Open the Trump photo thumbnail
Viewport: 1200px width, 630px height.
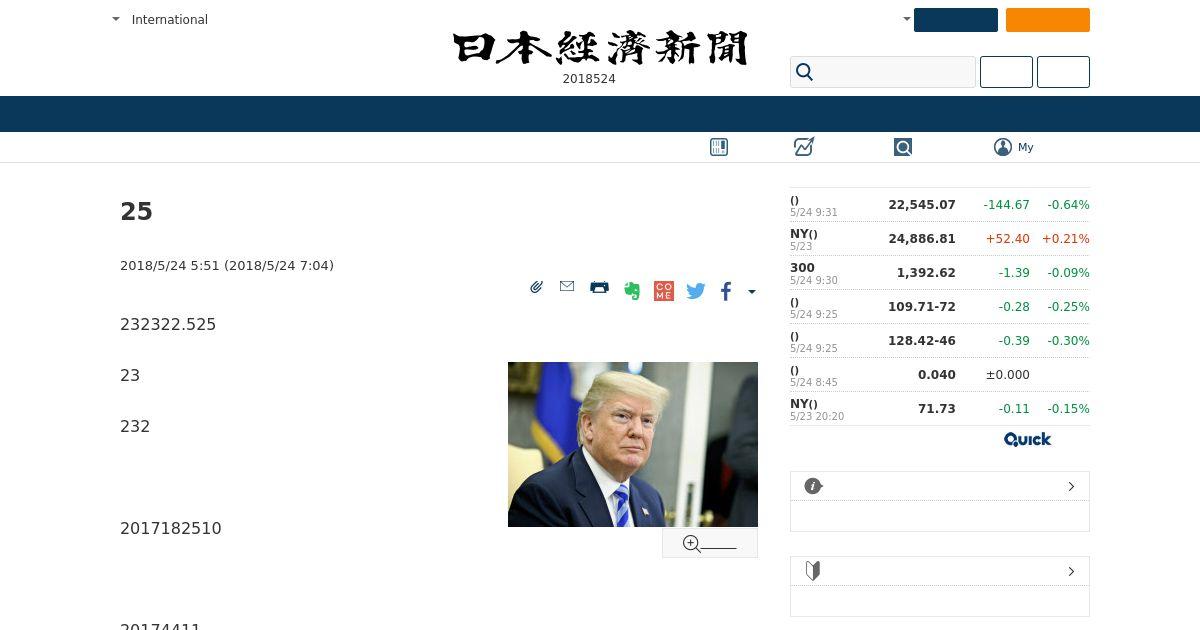point(633,444)
